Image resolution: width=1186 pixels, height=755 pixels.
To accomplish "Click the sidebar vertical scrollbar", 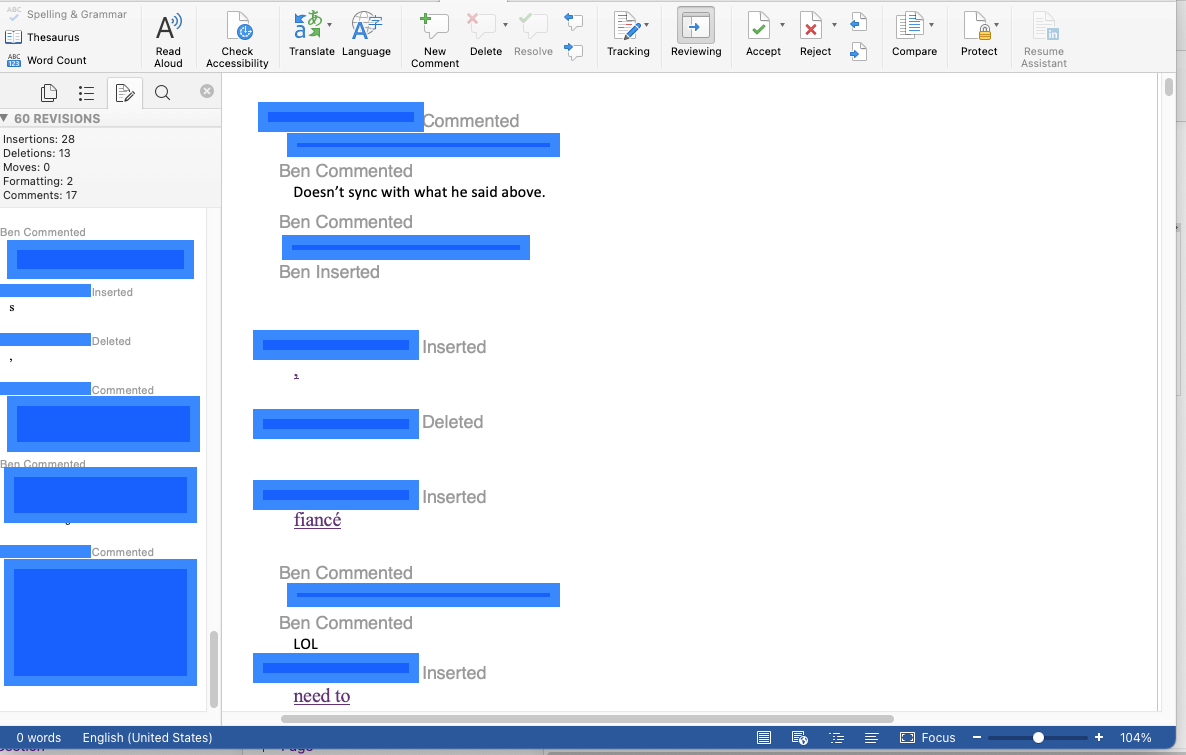I will 214,669.
